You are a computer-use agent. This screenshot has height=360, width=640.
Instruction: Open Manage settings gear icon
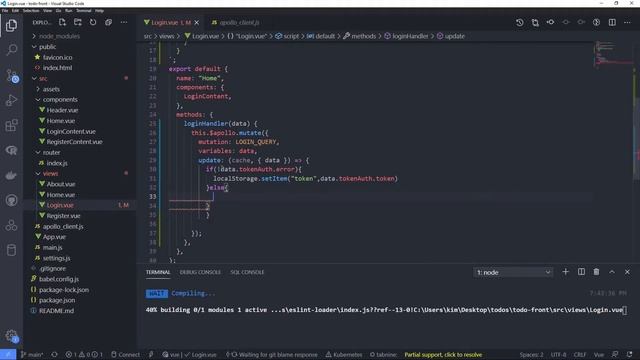point(11,336)
